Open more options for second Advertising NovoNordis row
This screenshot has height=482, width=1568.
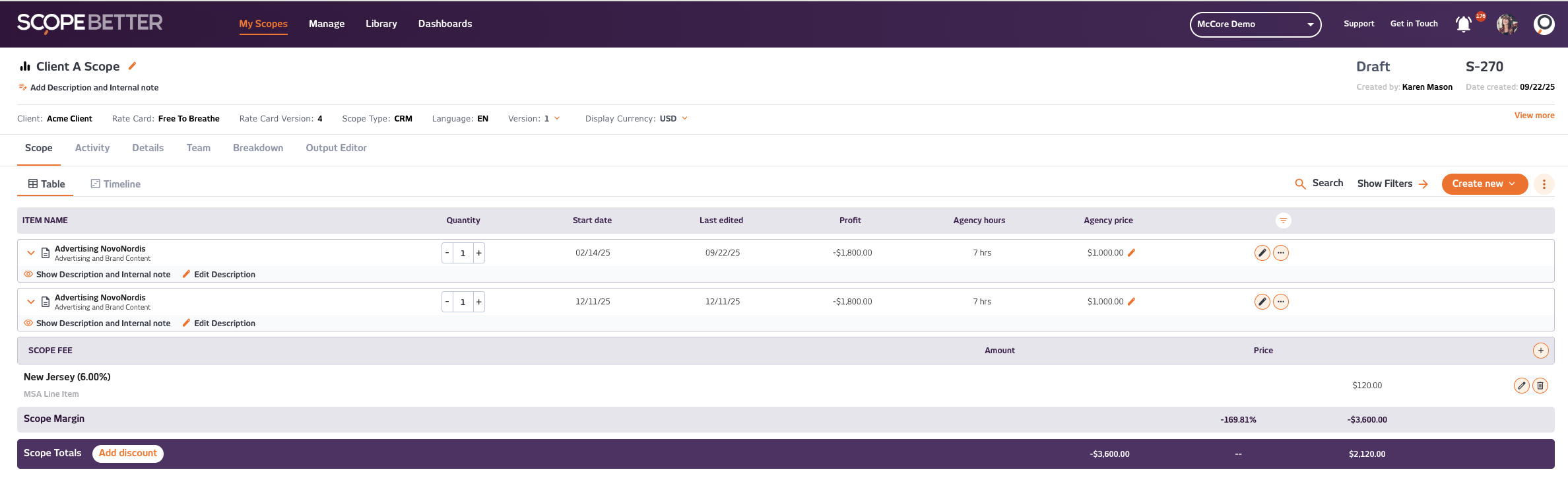pos(1280,302)
